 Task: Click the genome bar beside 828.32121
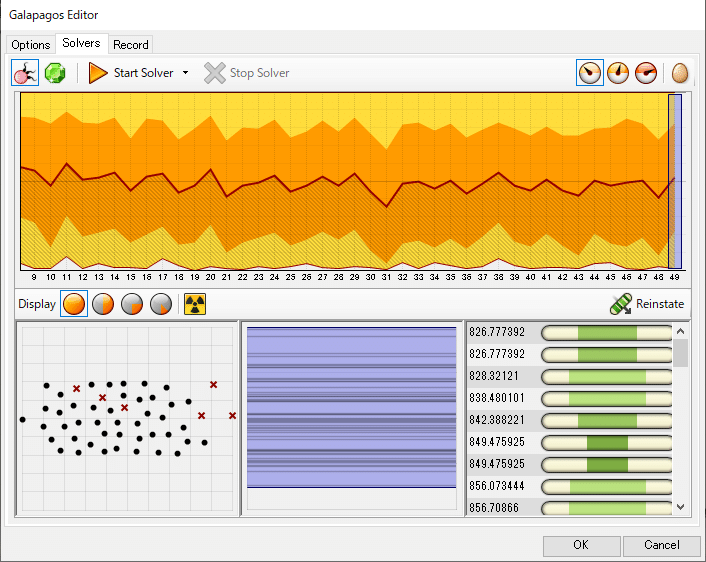(606, 377)
